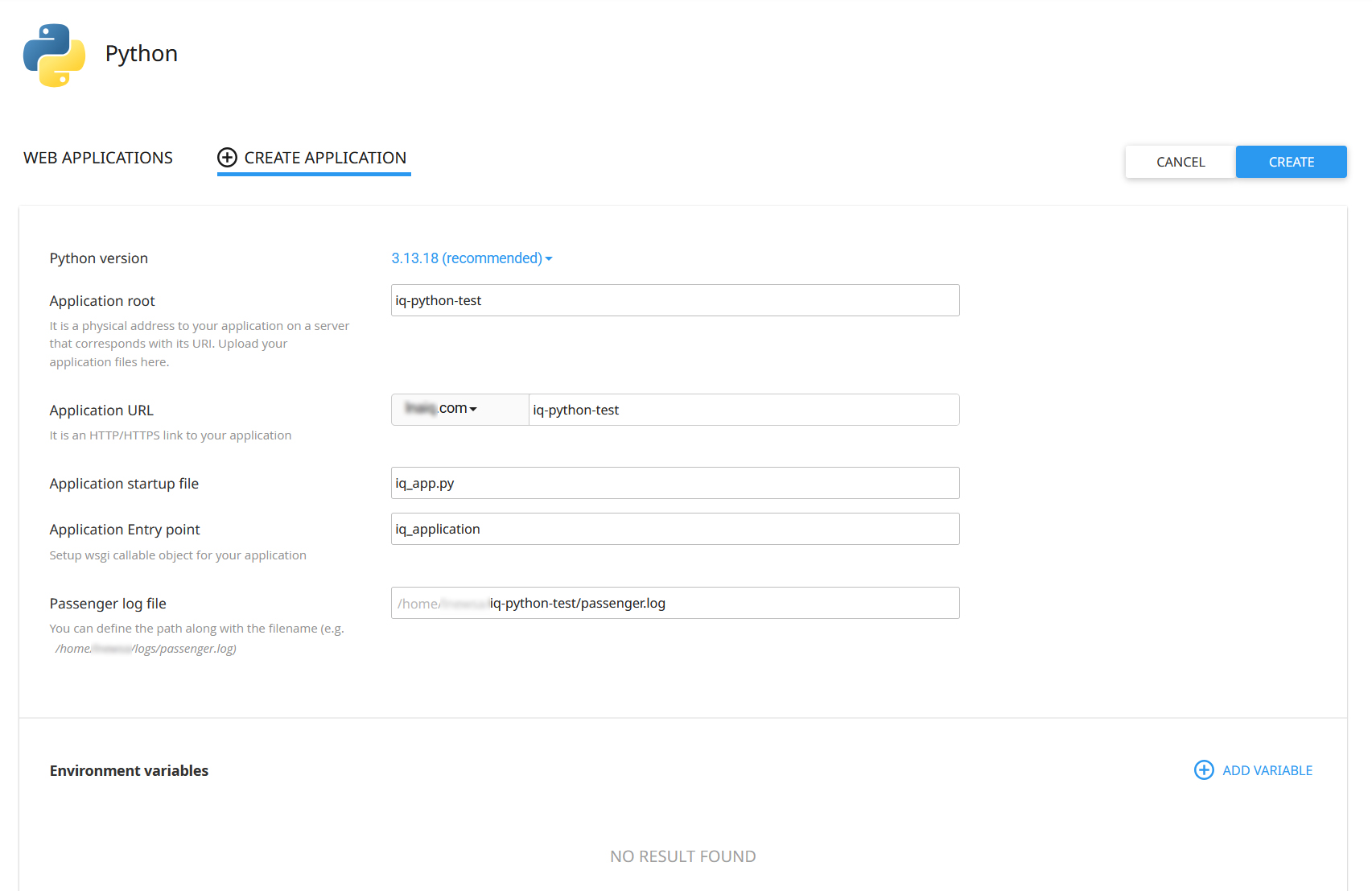Click the Python page heading text
This screenshot has height=891, width=1372.
(x=142, y=54)
